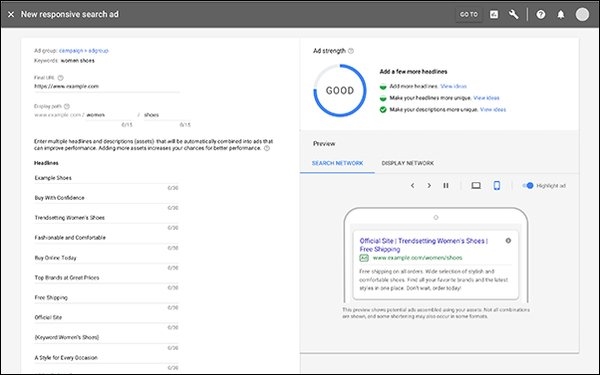Screen dimensions: 600x375
Task: Close the New responsive search ad dialog
Action: pyautogui.click(x=11, y=15)
